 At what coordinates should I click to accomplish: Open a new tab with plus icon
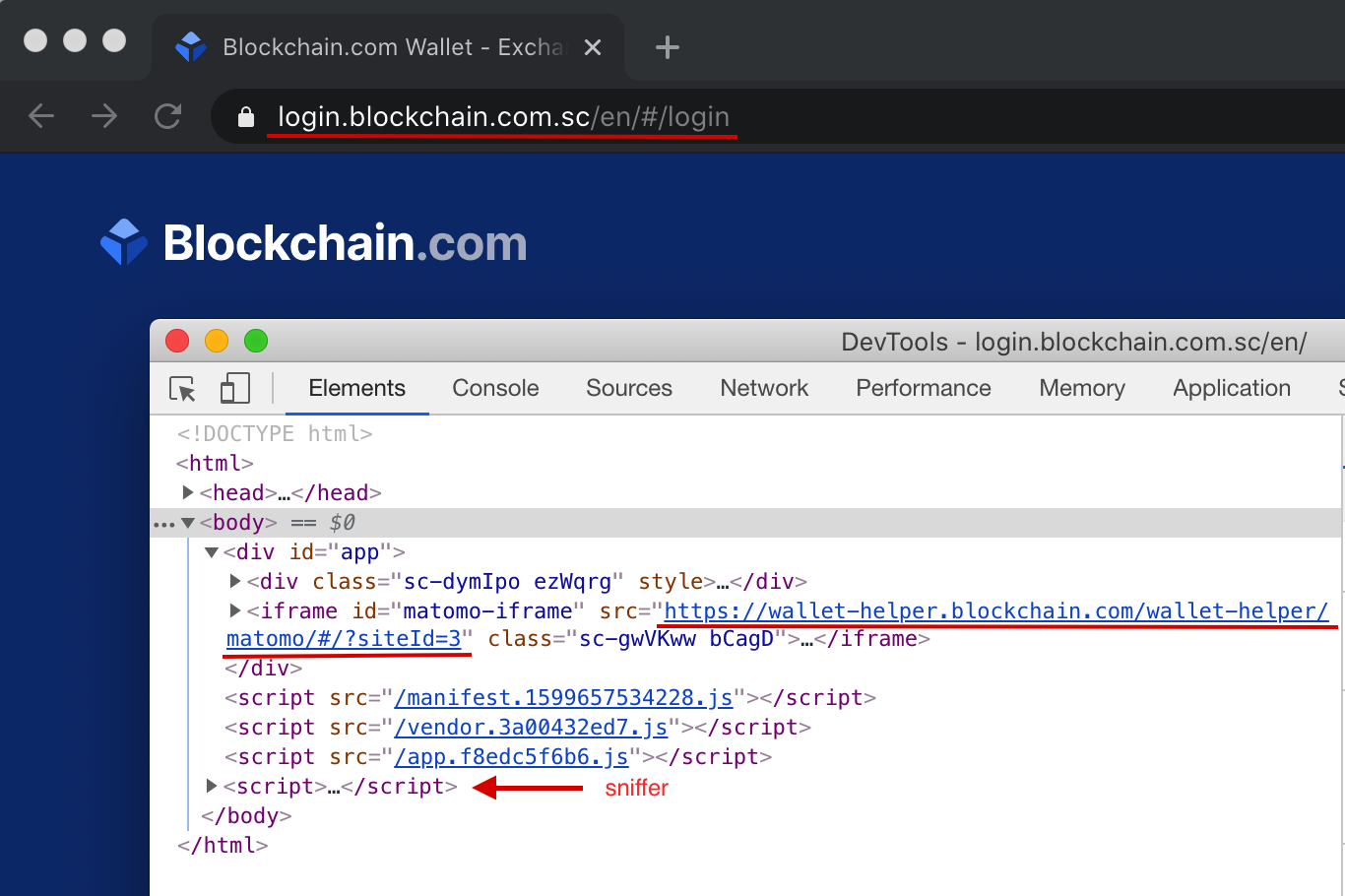[668, 47]
